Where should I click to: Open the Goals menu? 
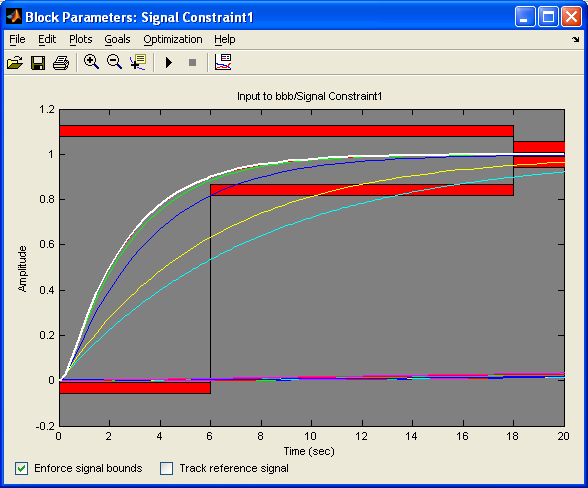coord(117,39)
